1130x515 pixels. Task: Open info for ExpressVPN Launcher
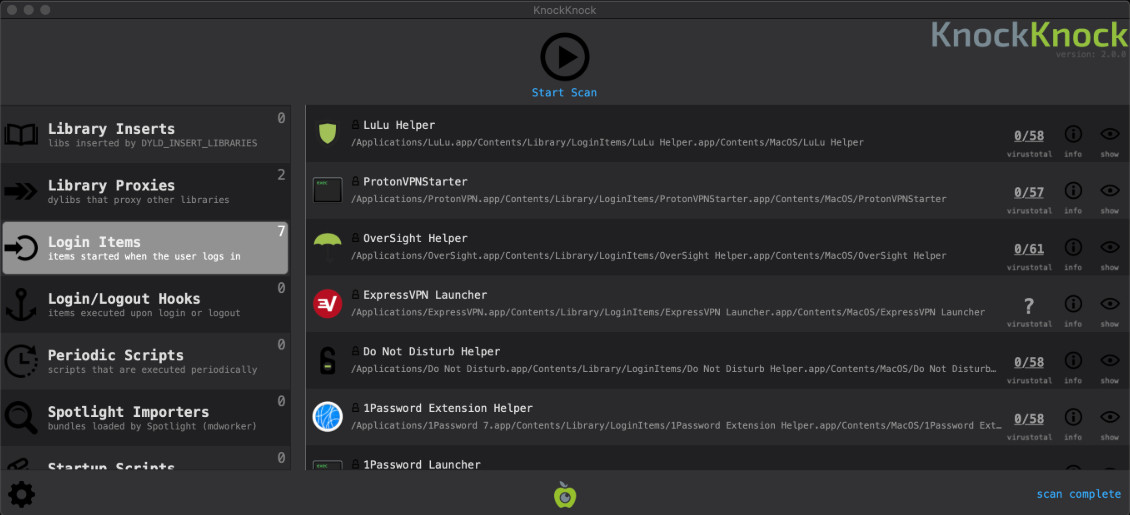(x=1073, y=304)
